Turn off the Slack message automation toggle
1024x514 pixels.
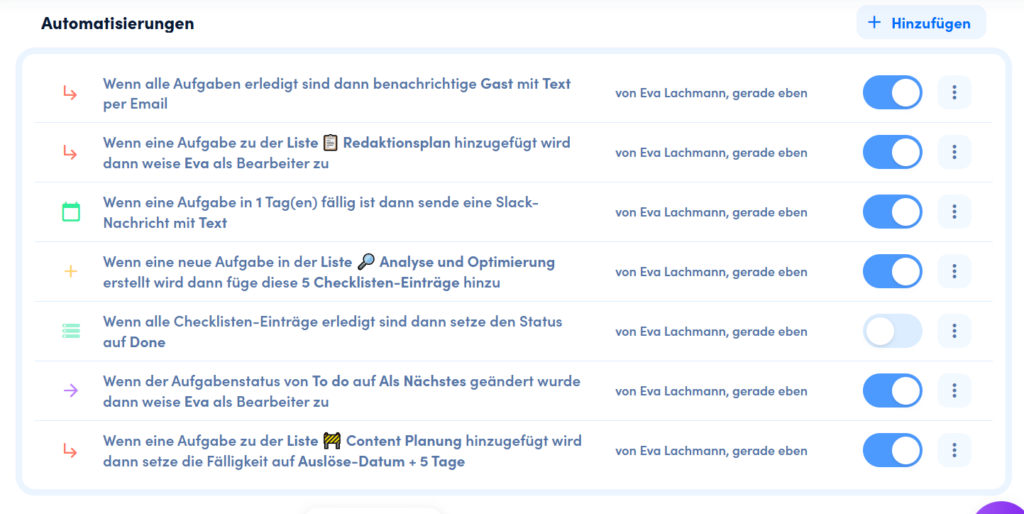pyautogui.click(x=892, y=212)
